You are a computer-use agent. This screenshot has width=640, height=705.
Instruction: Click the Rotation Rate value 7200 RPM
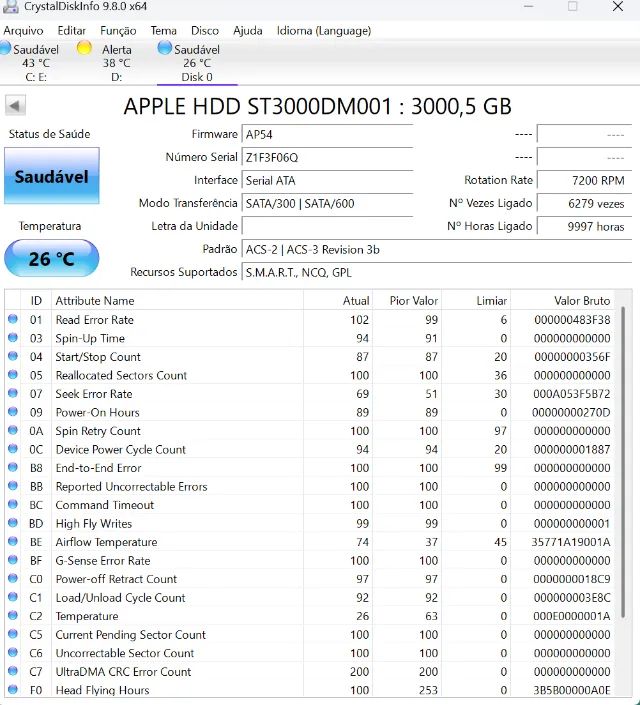[584, 180]
